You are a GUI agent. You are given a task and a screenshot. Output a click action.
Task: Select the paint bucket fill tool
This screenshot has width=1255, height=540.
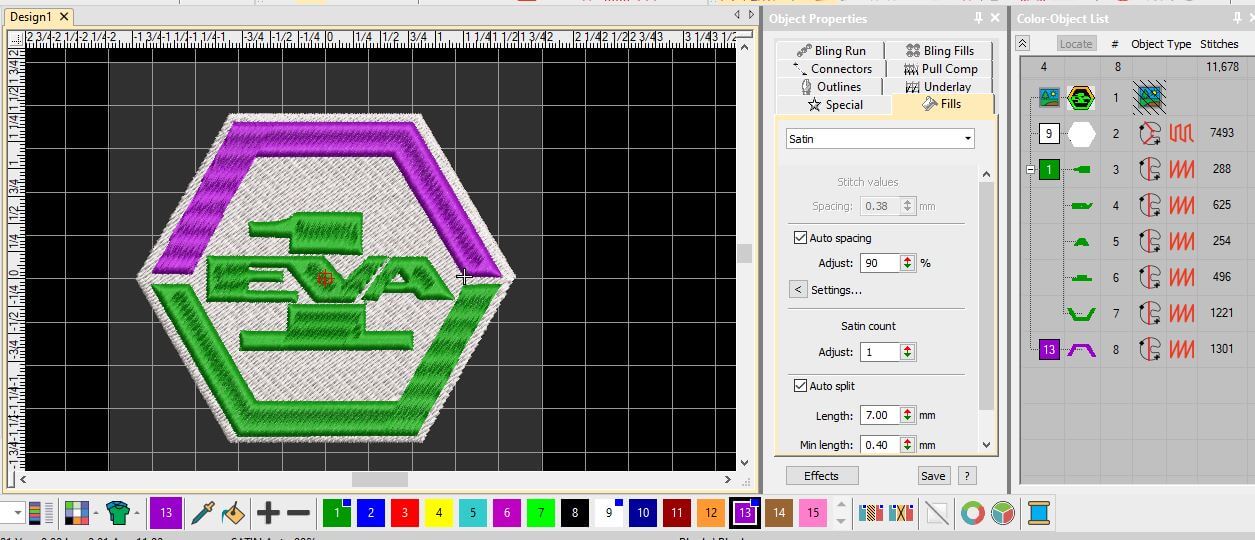233,513
